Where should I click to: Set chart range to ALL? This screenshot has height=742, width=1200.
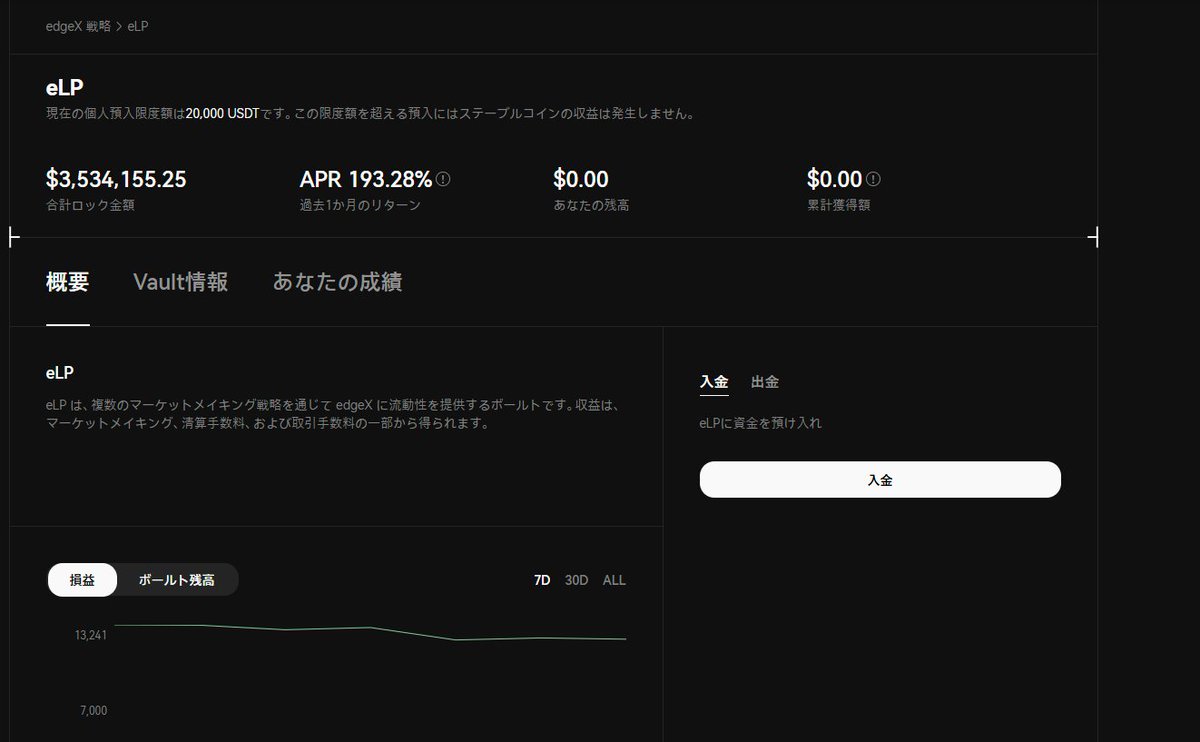[614, 580]
